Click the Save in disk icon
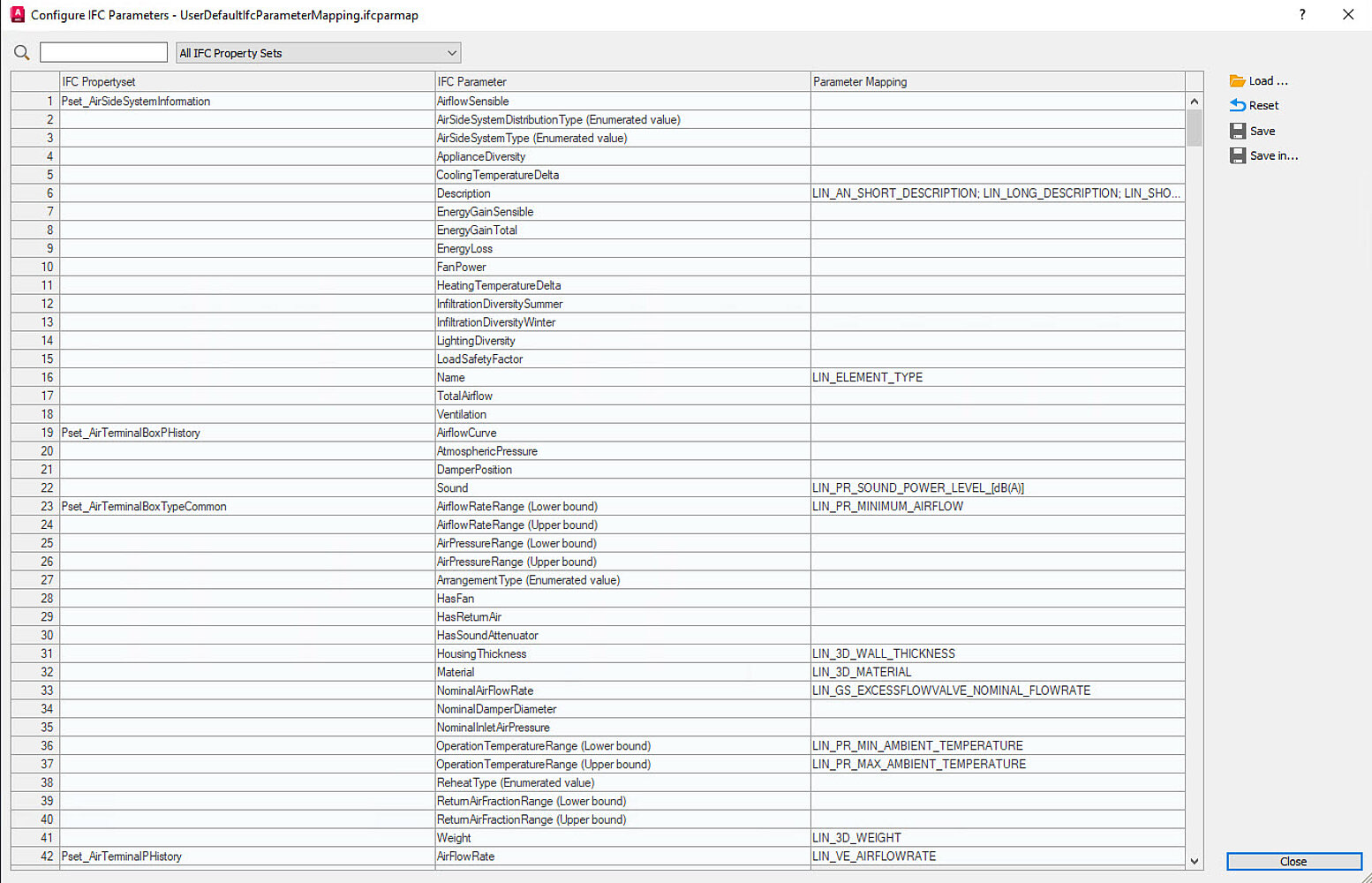 click(x=1238, y=155)
